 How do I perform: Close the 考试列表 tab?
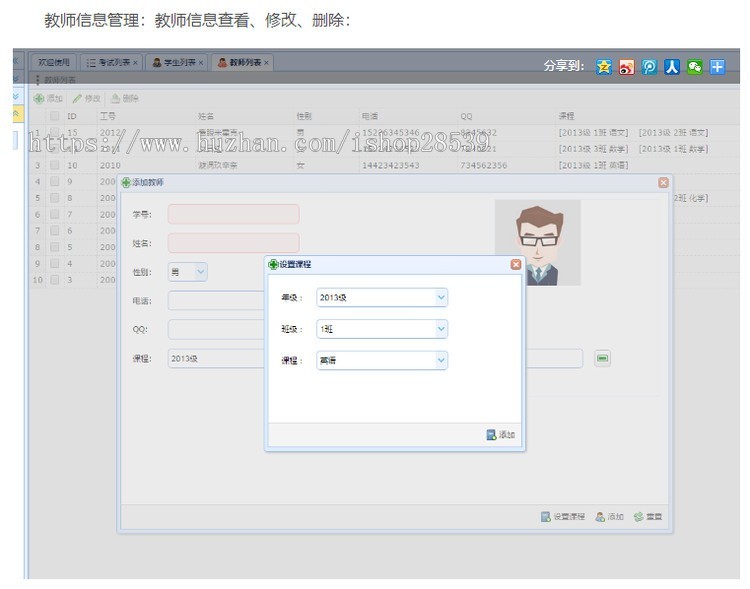click(x=135, y=63)
